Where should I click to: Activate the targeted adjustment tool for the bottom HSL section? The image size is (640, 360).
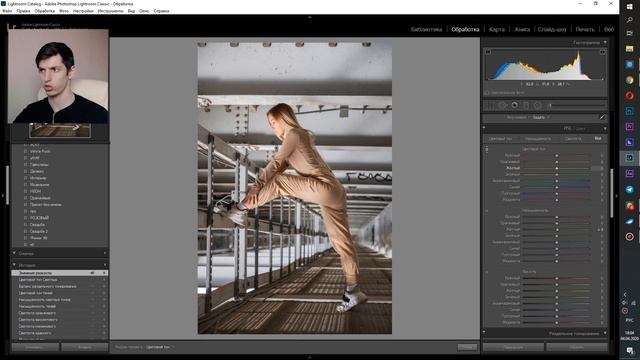487,272
